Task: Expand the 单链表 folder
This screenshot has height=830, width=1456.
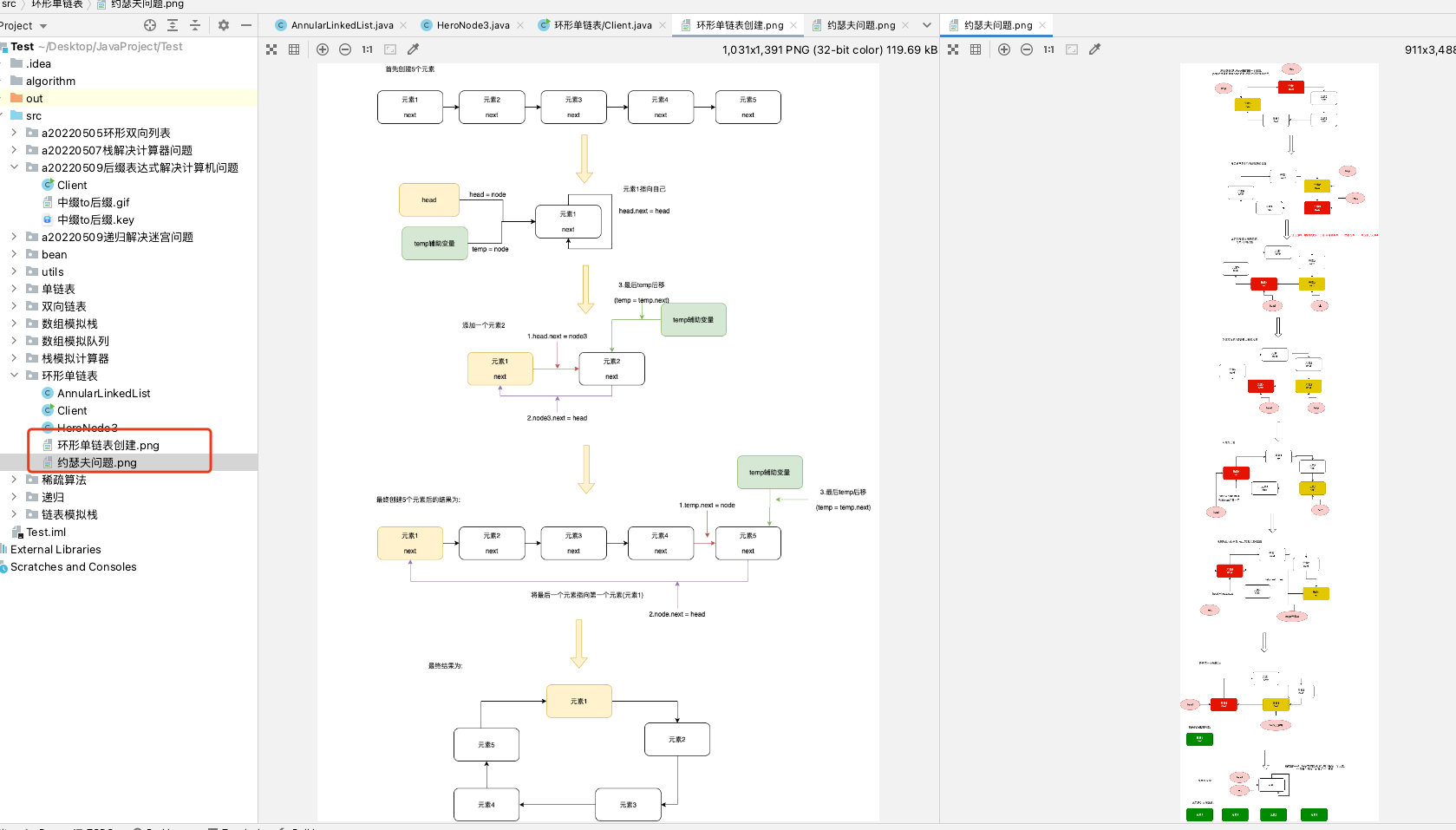Action: (14, 289)
